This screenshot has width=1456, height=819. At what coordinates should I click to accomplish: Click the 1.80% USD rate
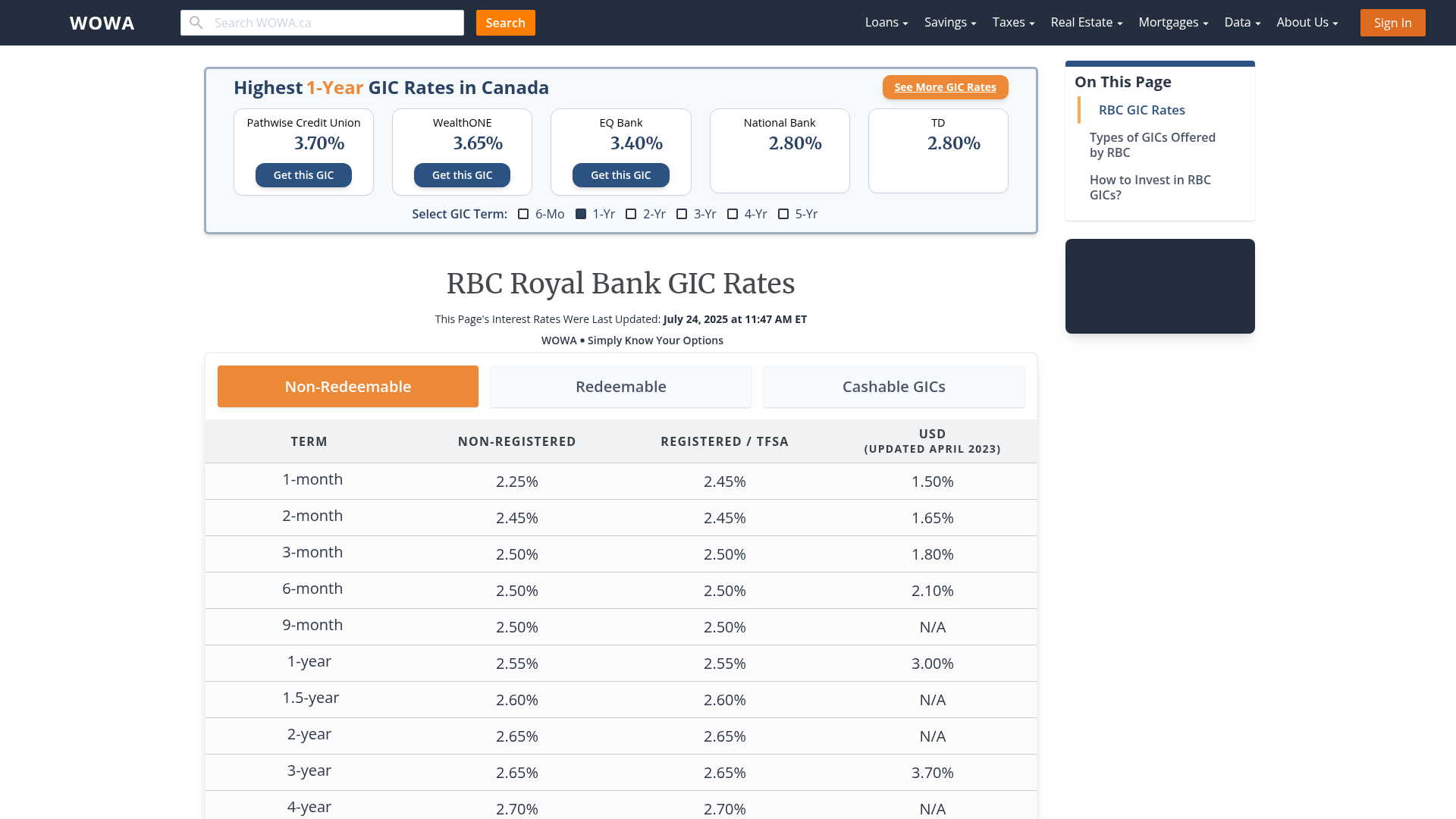coord(933,554)
